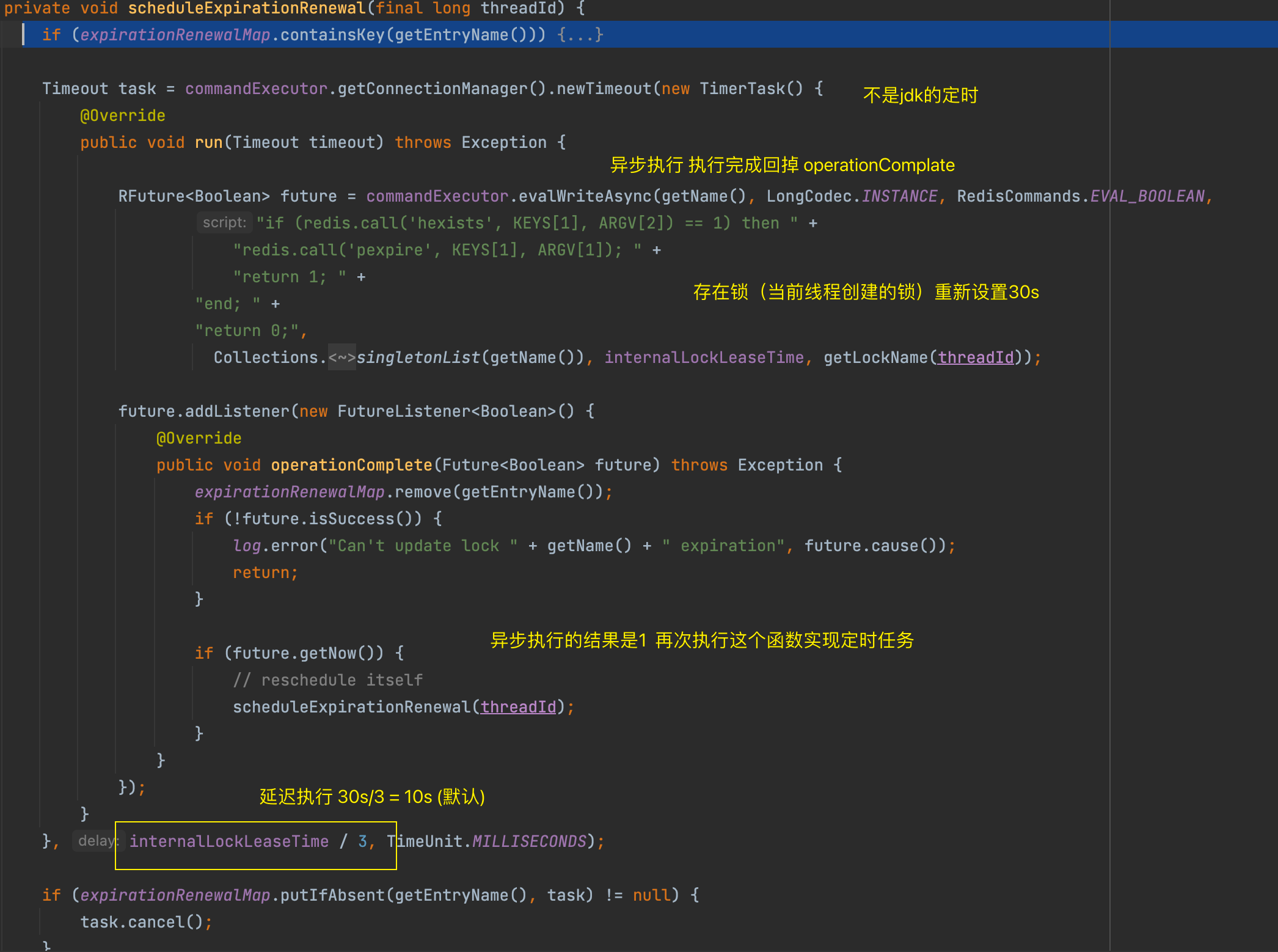Viewport: 1278px width, 952px height.
Task: Click the scheduleExpirationRenewal method name declaration
Action: pyautogui.click(x=246, y=9)
